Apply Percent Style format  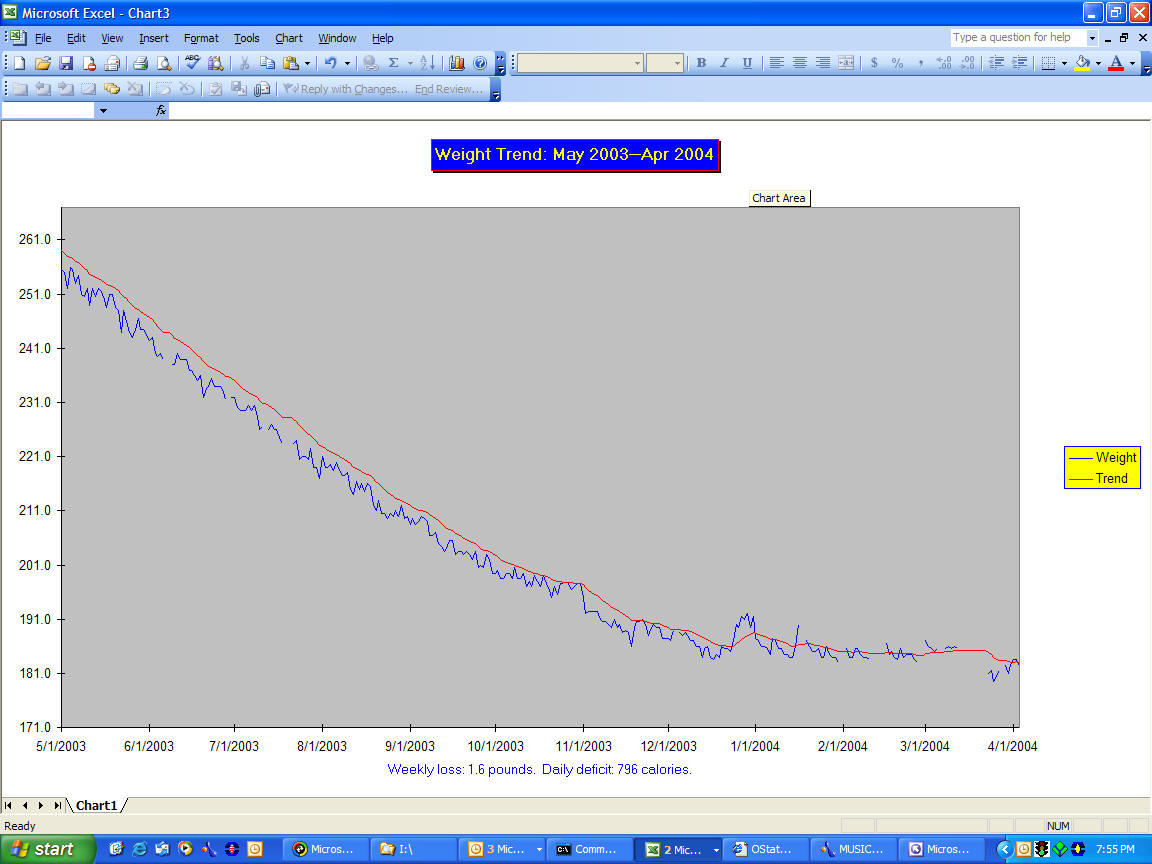pyautogui.click(x=897, y=63)
